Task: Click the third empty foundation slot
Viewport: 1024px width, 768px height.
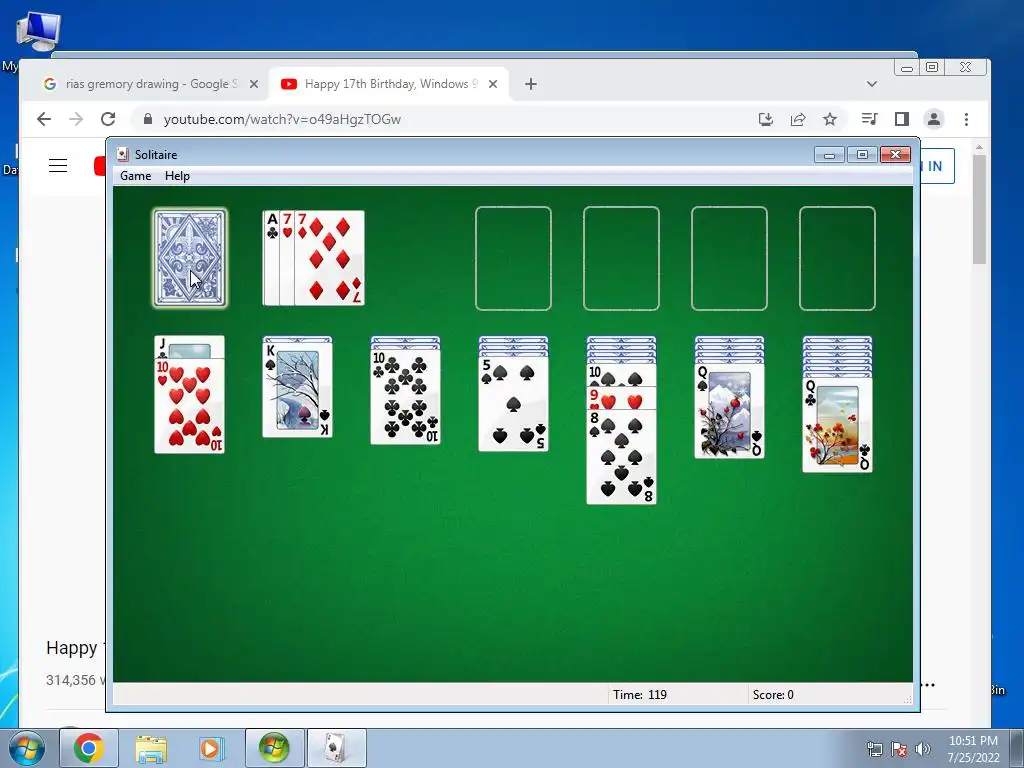Action: tap(729, 258)
